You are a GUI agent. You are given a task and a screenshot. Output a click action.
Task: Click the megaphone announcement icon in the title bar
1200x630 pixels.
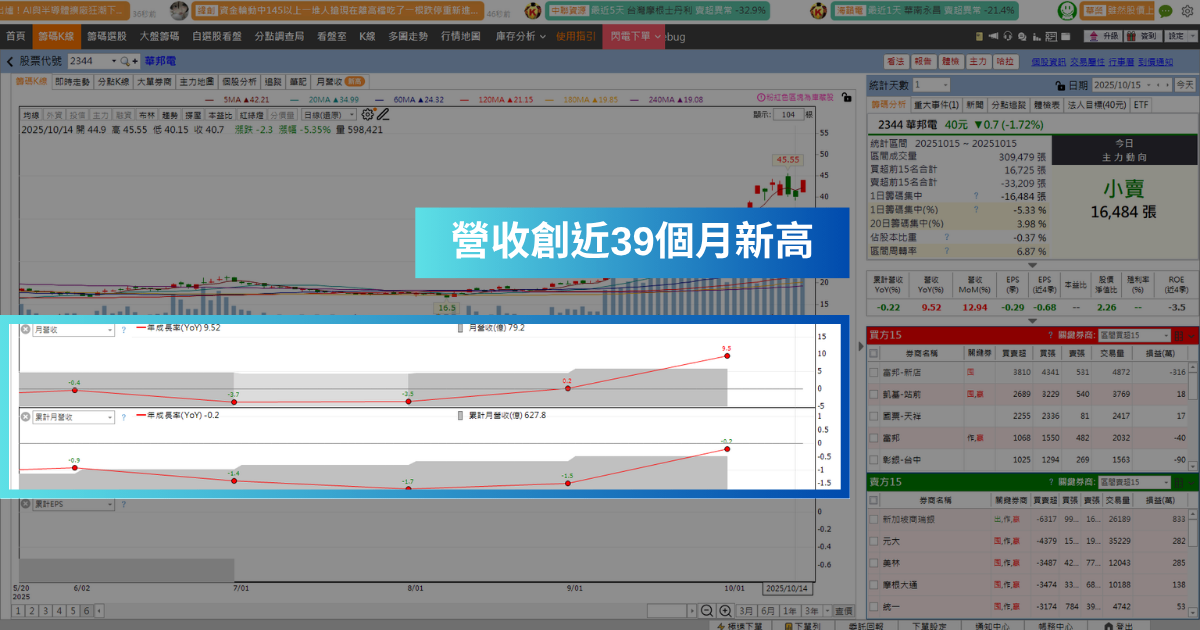click(994, 36)
